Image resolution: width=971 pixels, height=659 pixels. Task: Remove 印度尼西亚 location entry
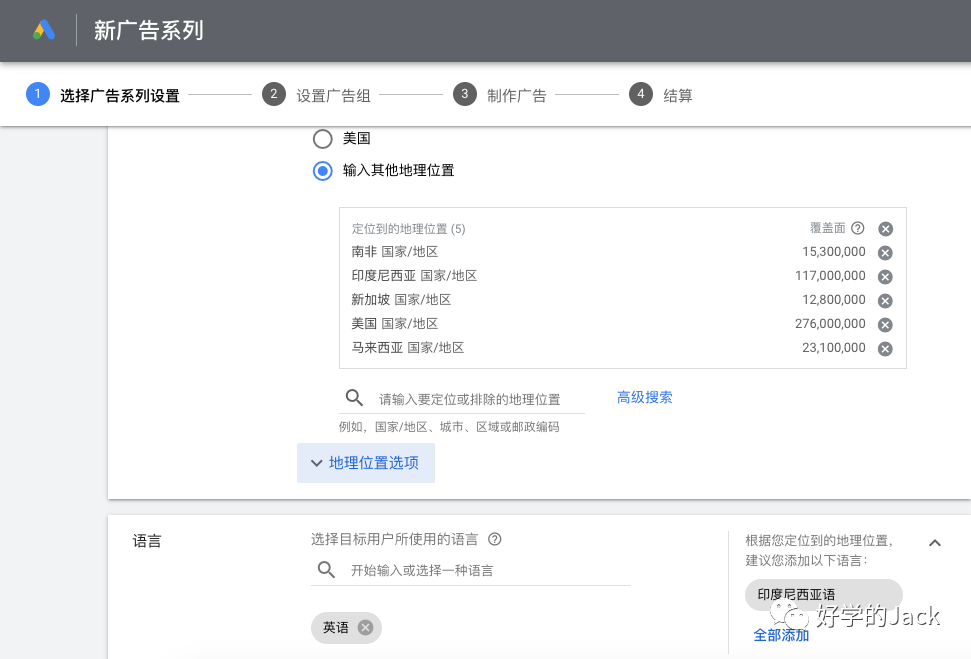884,276
